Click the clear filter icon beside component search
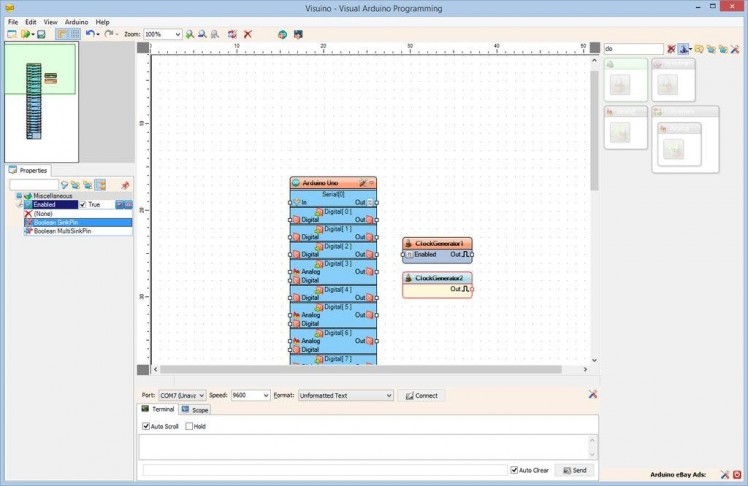The image size is (748, 486). [672, 48]
